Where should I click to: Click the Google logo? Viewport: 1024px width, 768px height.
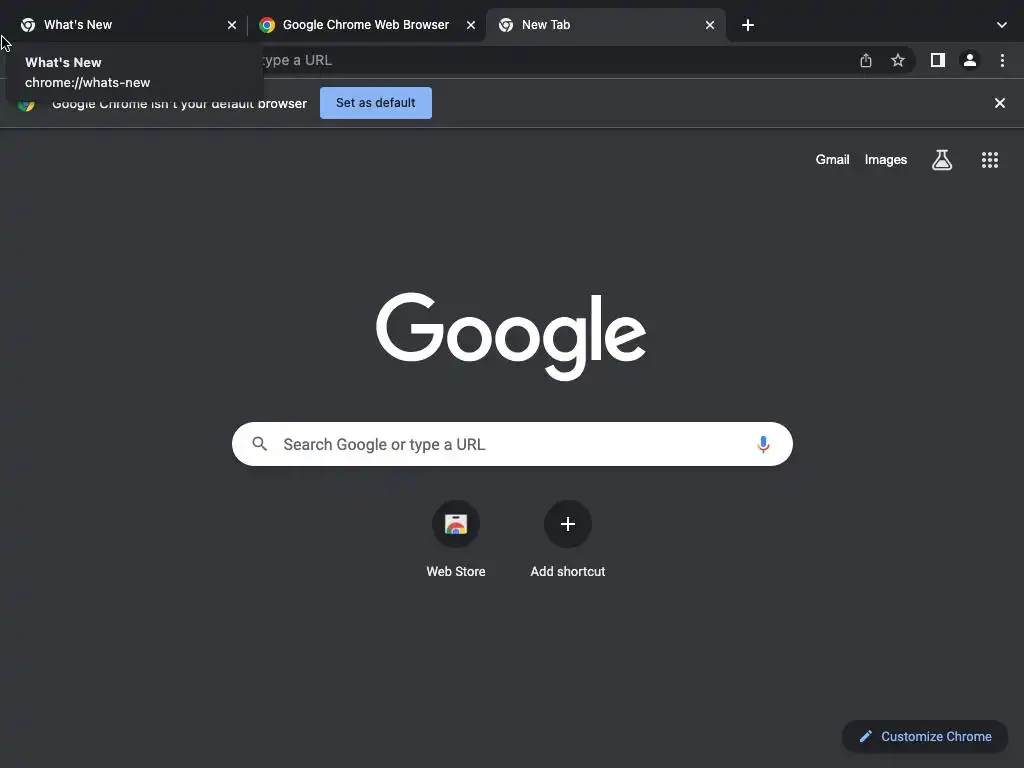click(511, 336)
